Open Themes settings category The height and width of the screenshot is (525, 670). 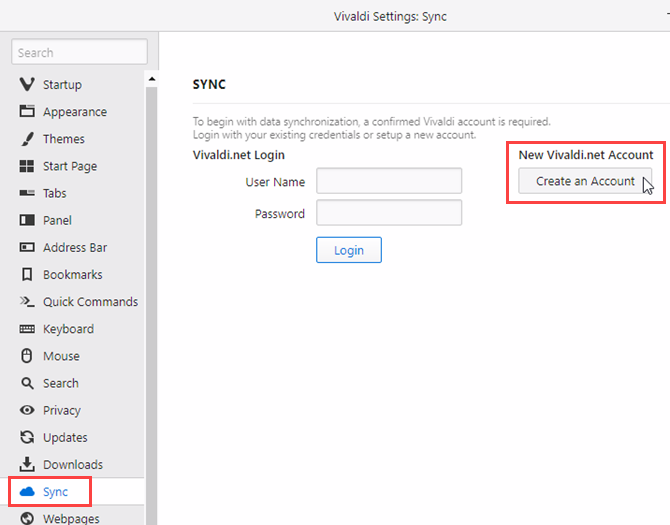click(72, 139)
